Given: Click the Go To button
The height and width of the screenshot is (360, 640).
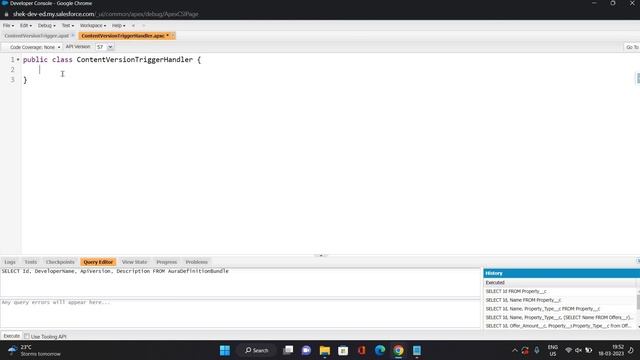Looking at the screenshot, I should point(632,47).
